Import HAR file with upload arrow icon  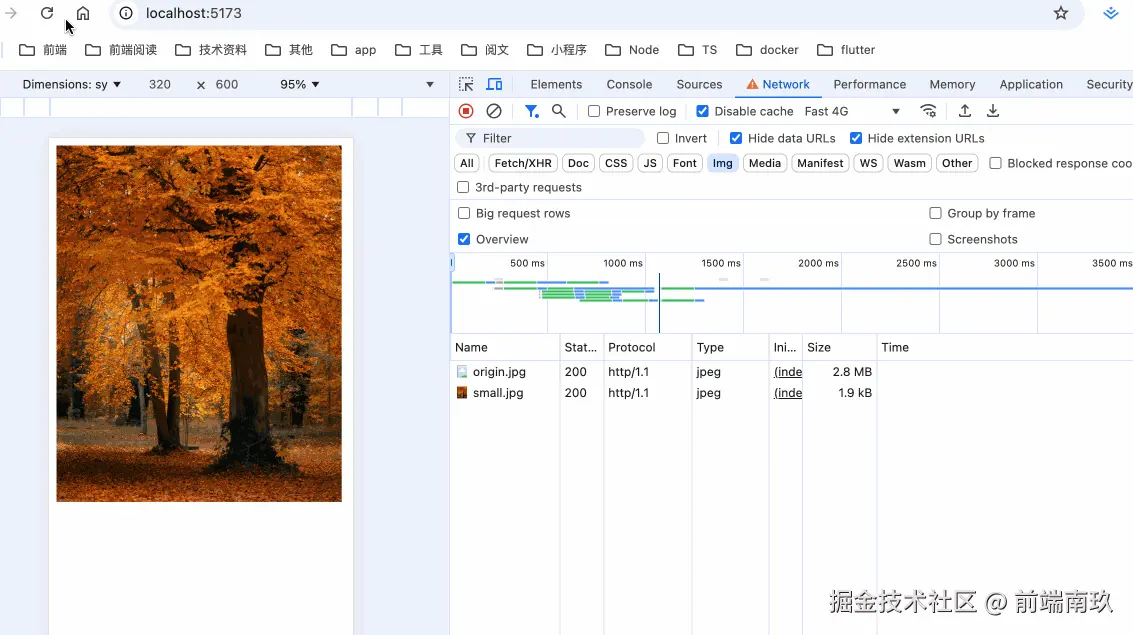tap(965, 111)
